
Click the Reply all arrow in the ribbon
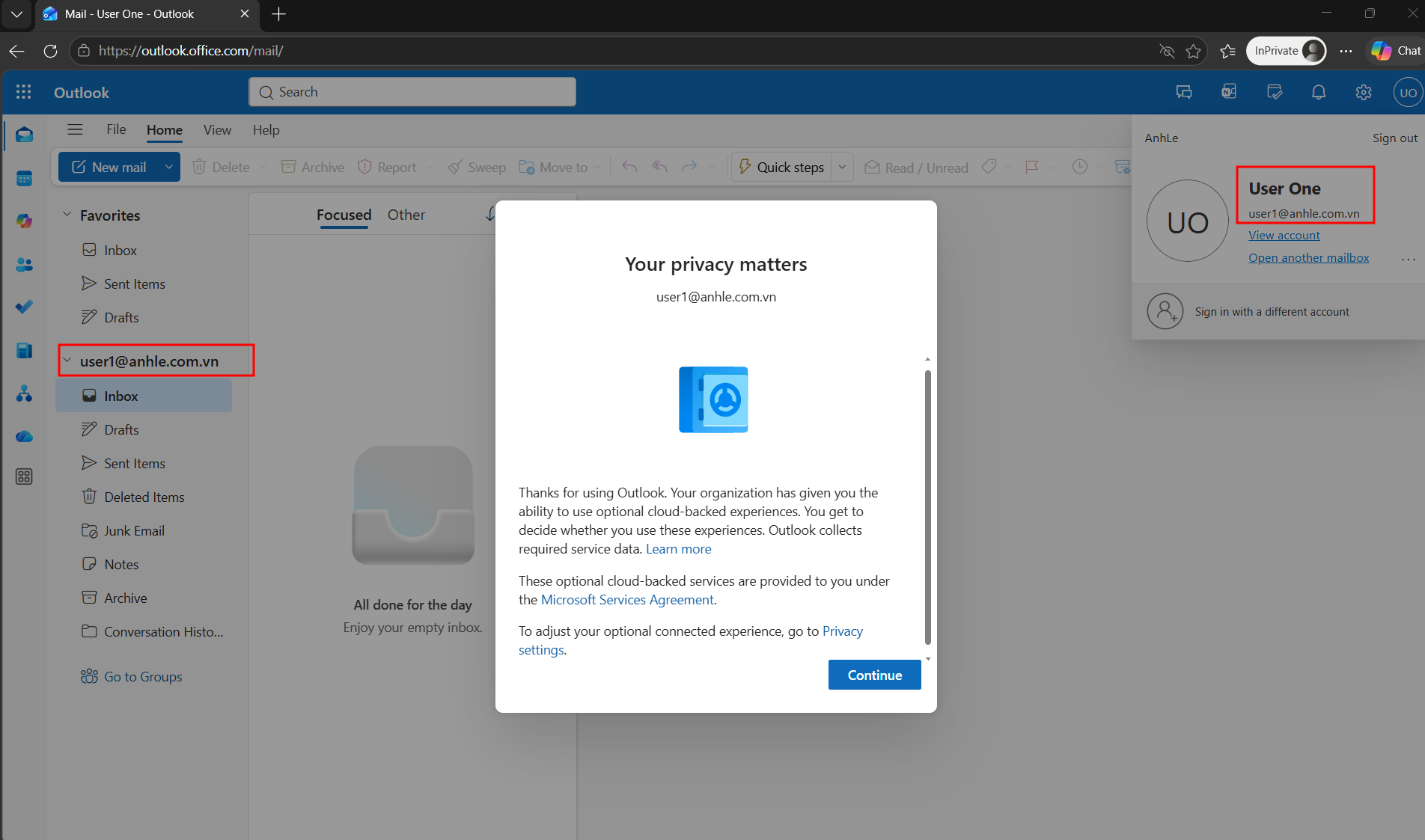point(659,167)
